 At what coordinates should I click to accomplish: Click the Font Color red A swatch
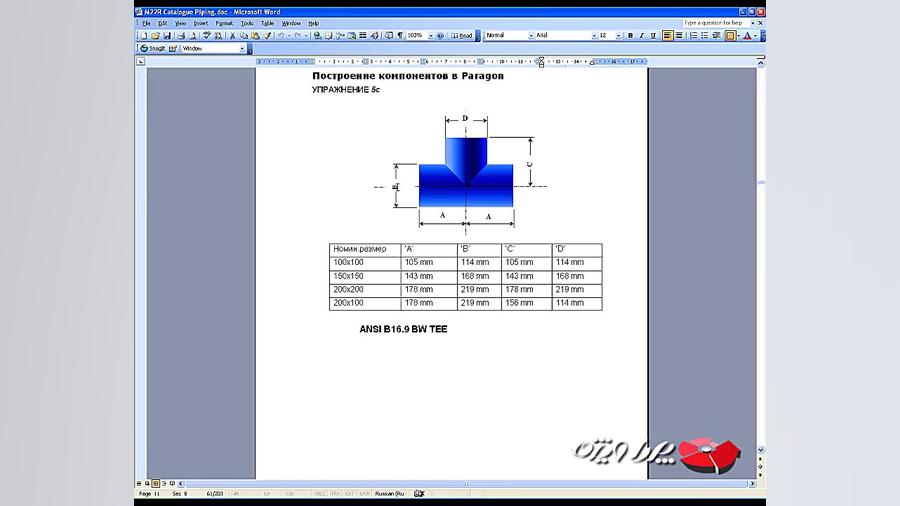tap(746, 36)
